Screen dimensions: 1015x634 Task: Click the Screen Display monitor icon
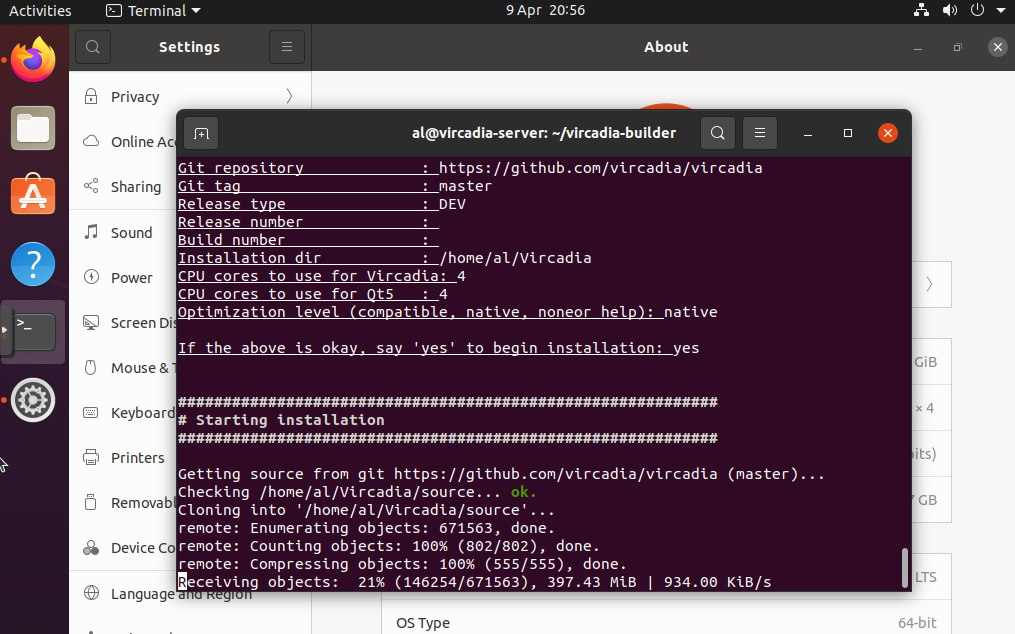coord(91,323)
